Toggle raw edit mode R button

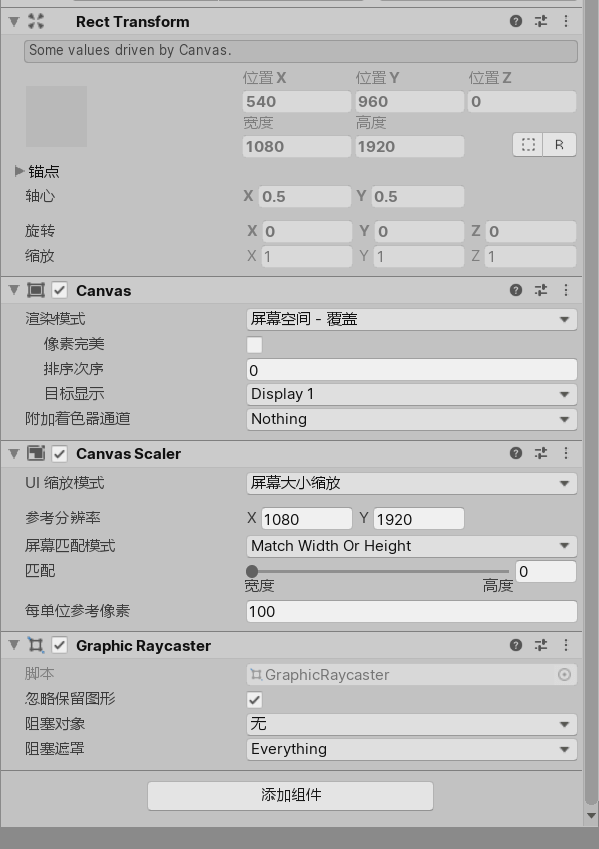point(559,145)
